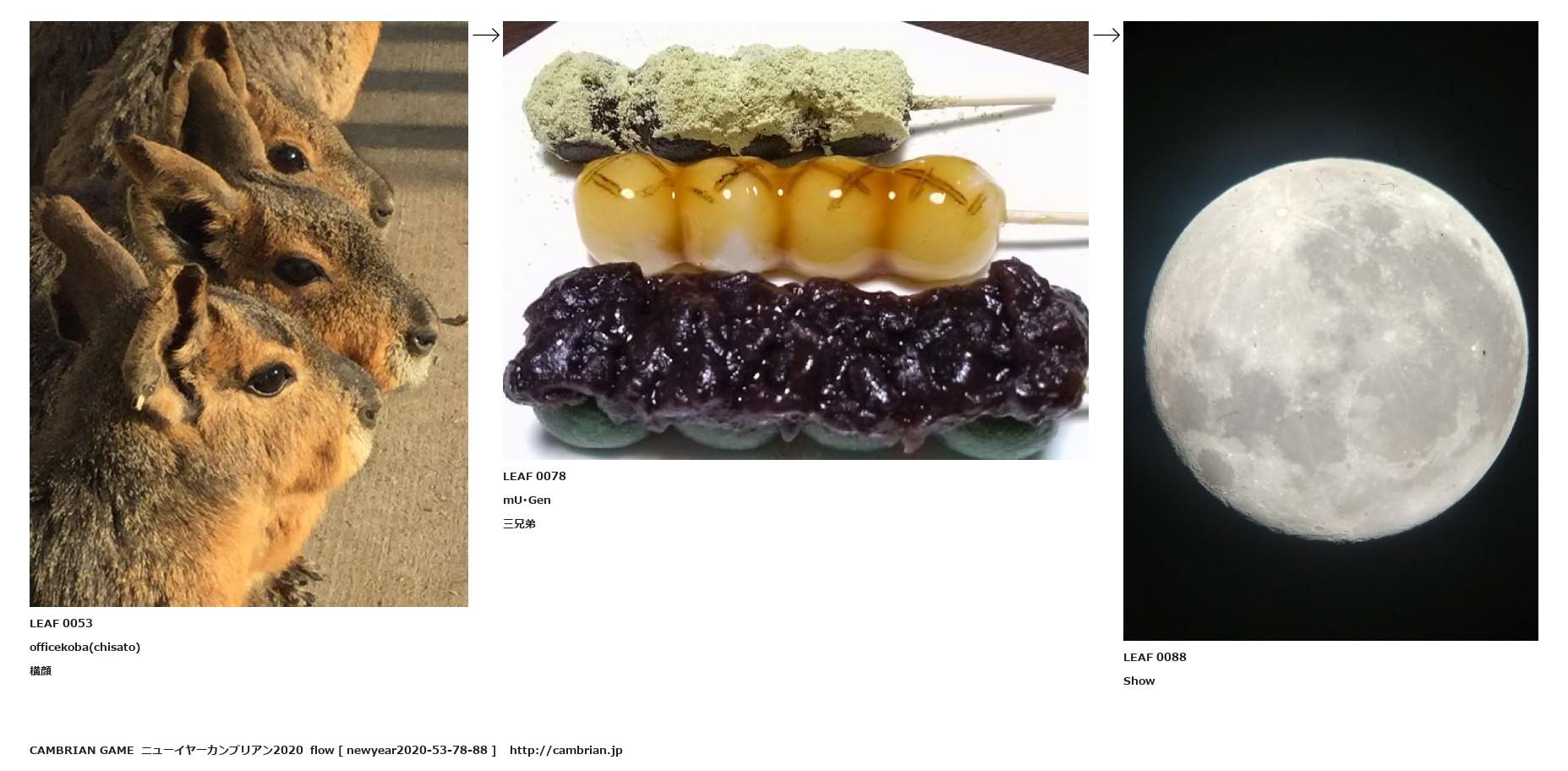Select the LEAF 0053 label
This screenshot has height=771, width=1568.
pyautogui.click(x=61, y=623)
